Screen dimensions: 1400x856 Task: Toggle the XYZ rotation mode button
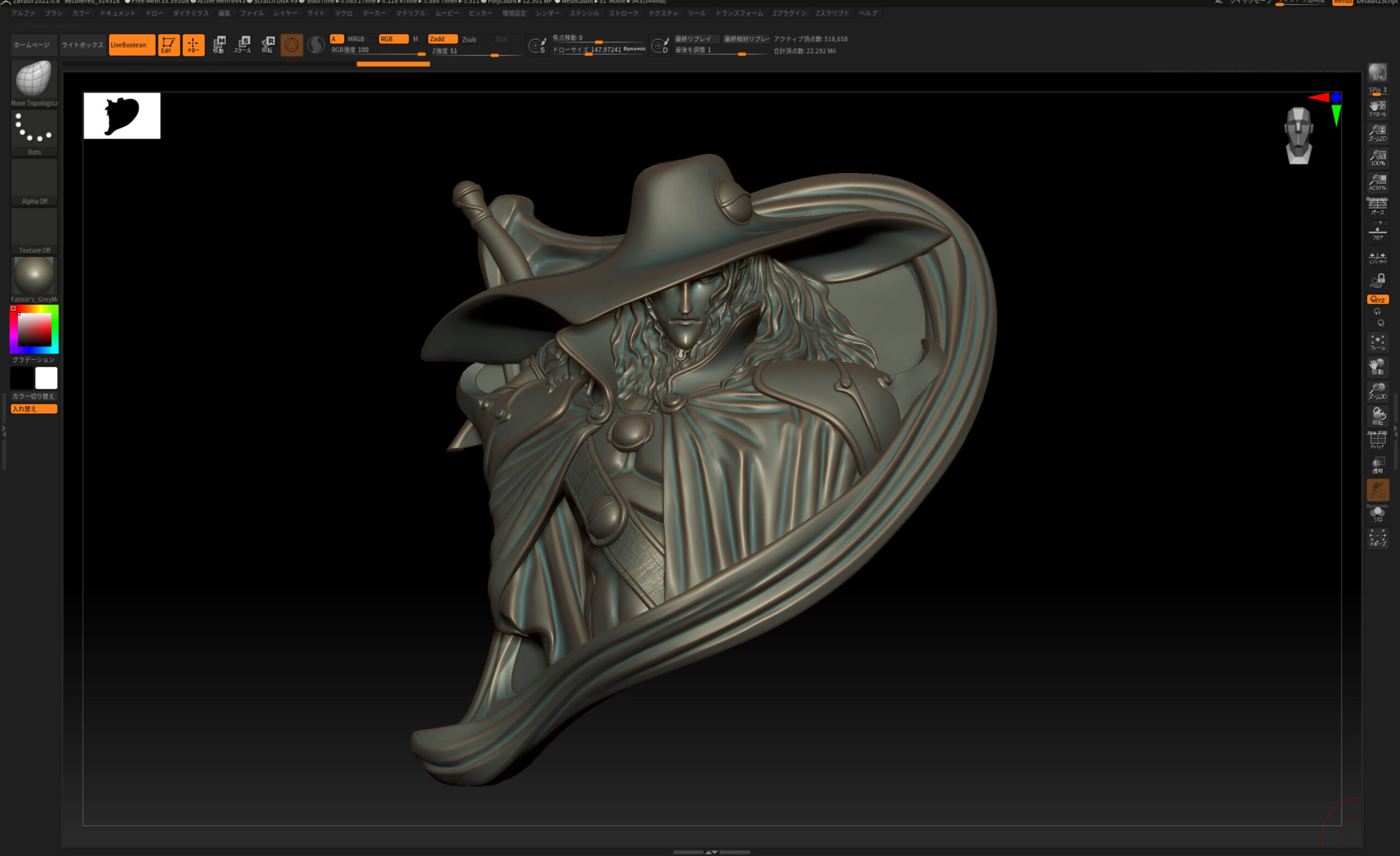click(x=1377, y=300)
